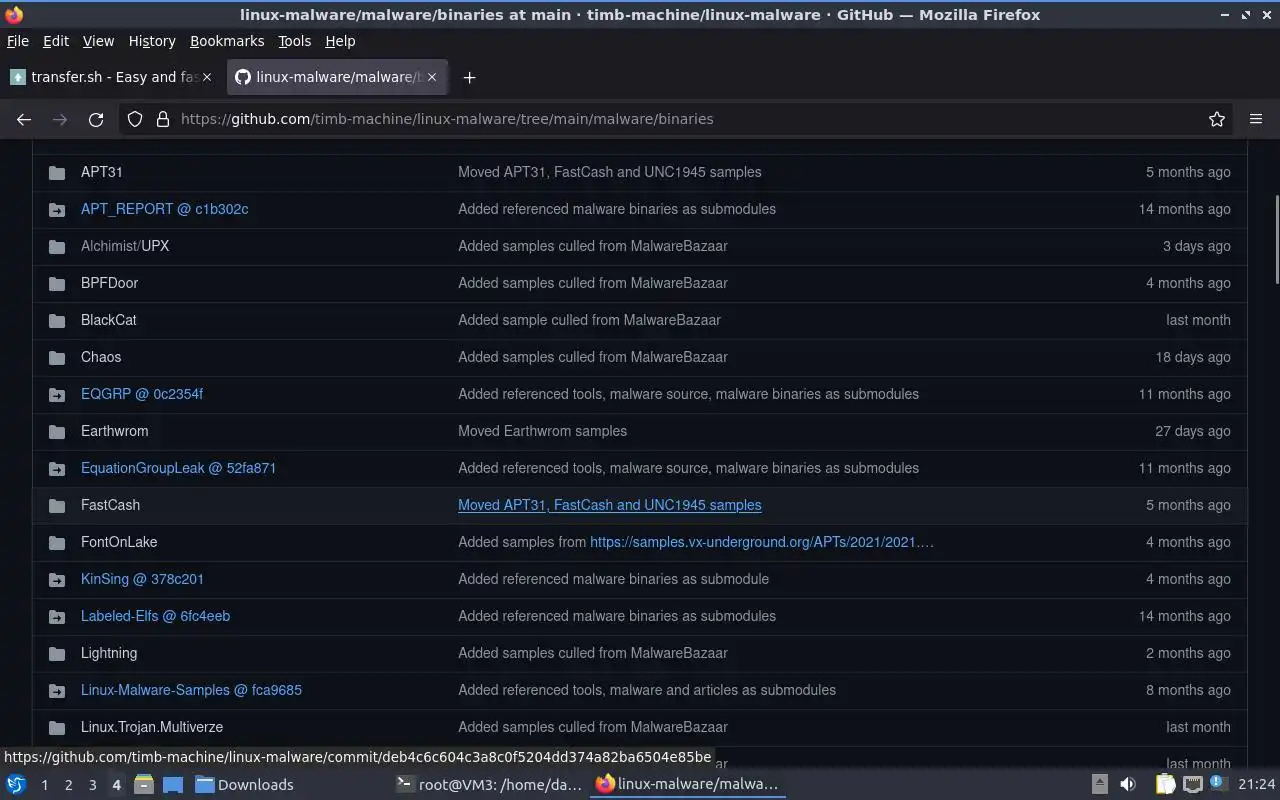1280x800 pixels.
Task: Open the APT31 folder
Action: [x=101, y=172]
